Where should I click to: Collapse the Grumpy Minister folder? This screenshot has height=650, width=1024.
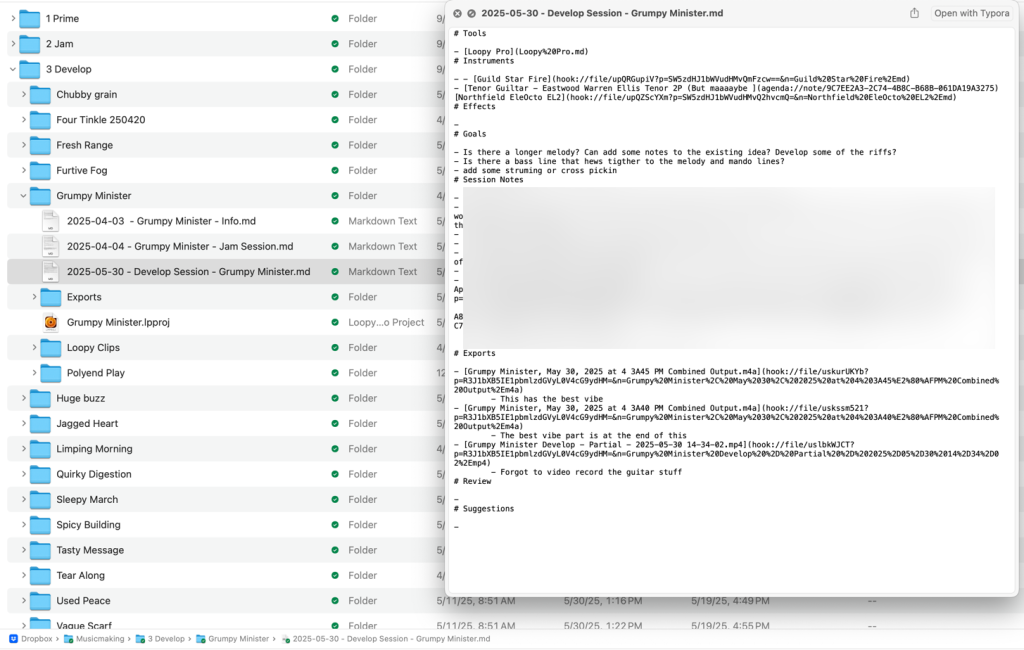click(x=23, y=196)
